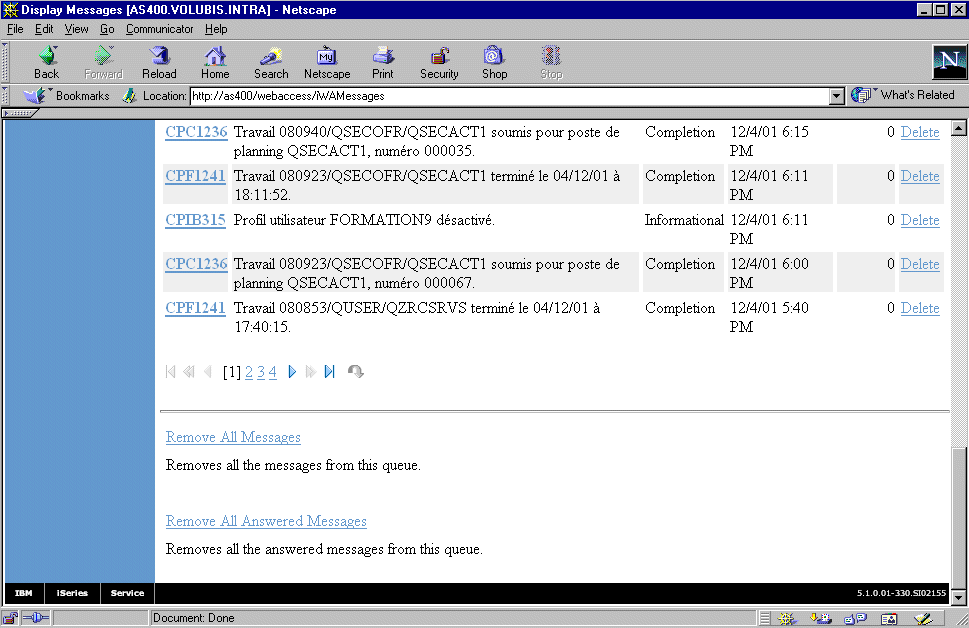Open What's Related
The height and width of the screenshot is (628, 969).
click(x=902, y=95)
